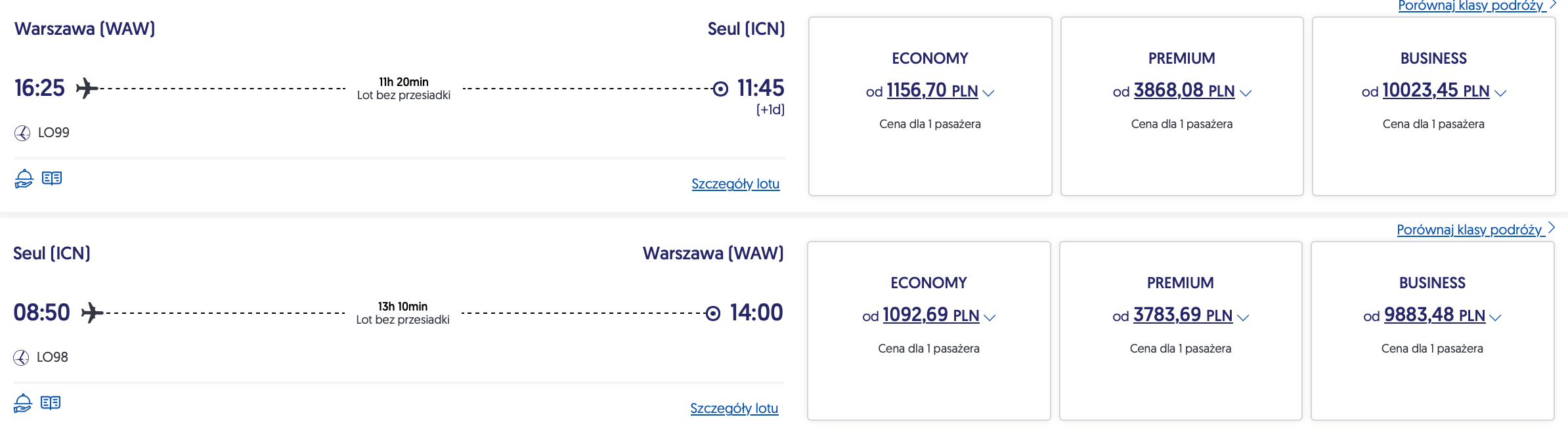Open Szczegóły lotu for Seul–Warszawa flight
The height and width of the screenshot is (432, 1568).
734,408
